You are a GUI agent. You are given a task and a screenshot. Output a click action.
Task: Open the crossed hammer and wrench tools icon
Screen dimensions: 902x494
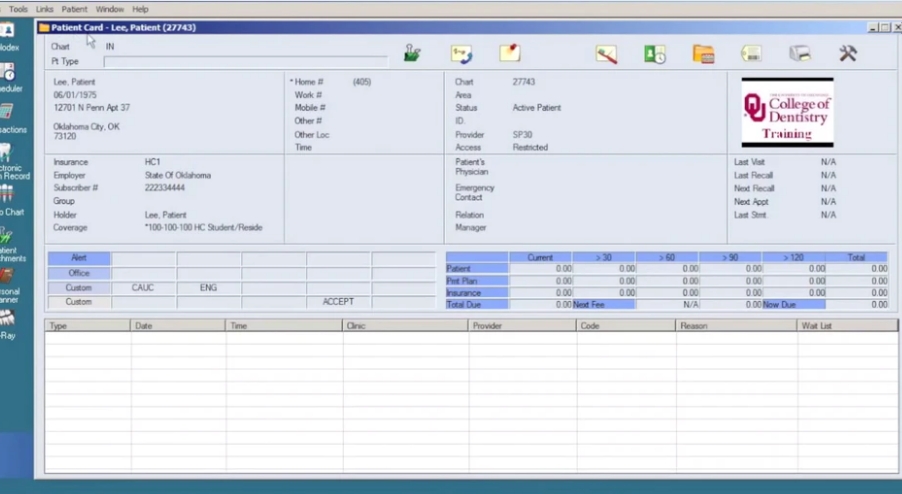[847, 53]
